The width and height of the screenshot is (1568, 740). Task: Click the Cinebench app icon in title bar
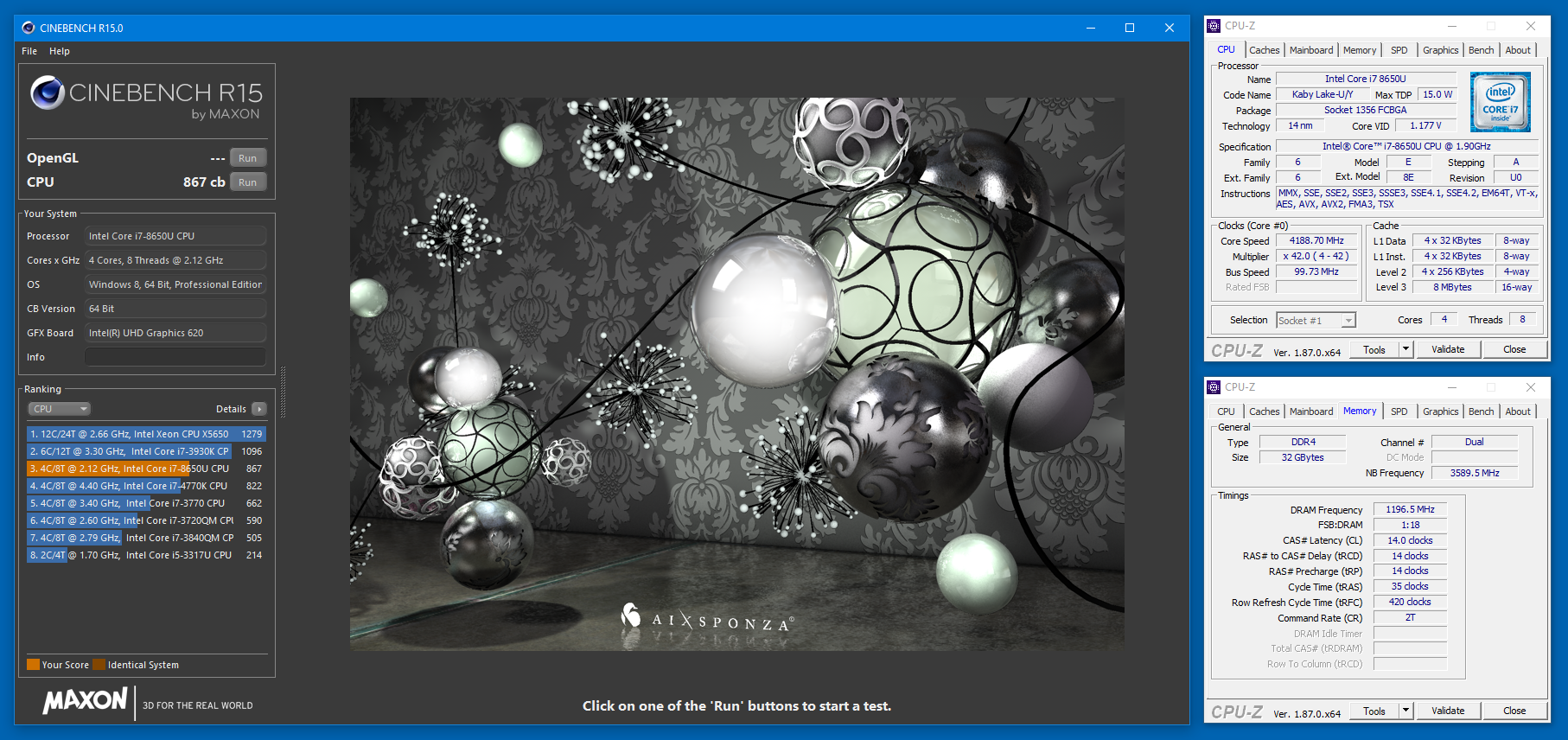[x=29, y=28]
